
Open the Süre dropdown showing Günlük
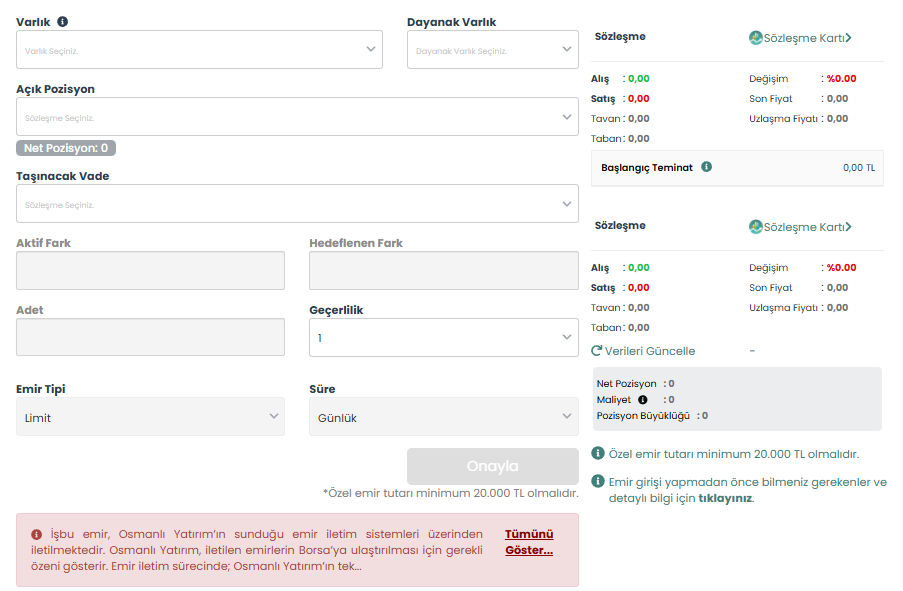443,417
